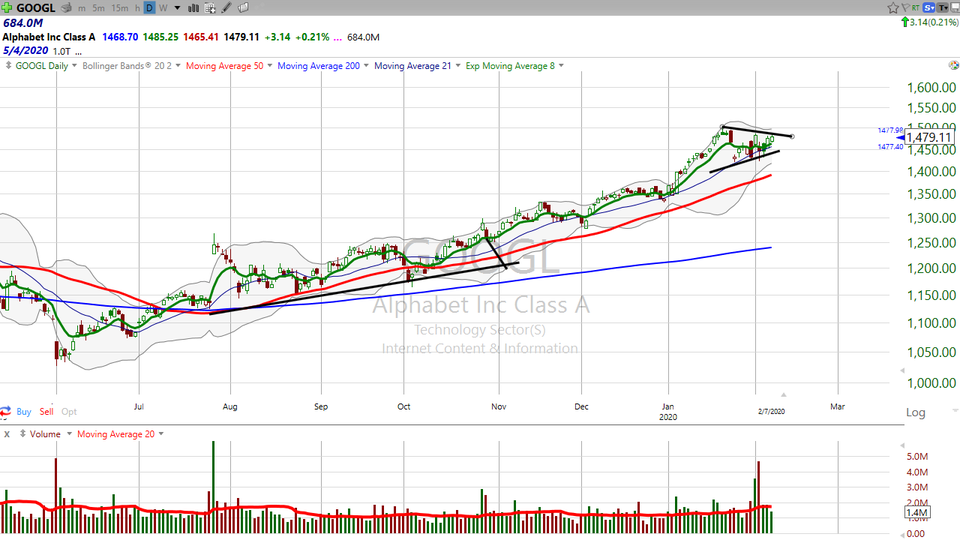Click the reorder arrows beside GOOGL Daily

[x=9, y=66]
